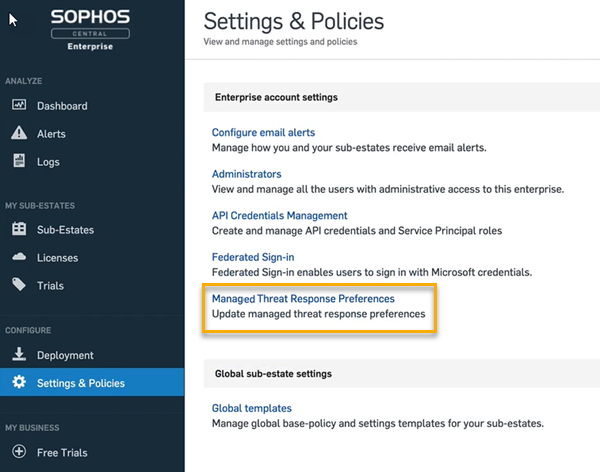600x472 pixels.
Task: Click the Deployment download icon
Action: [18, 355]
